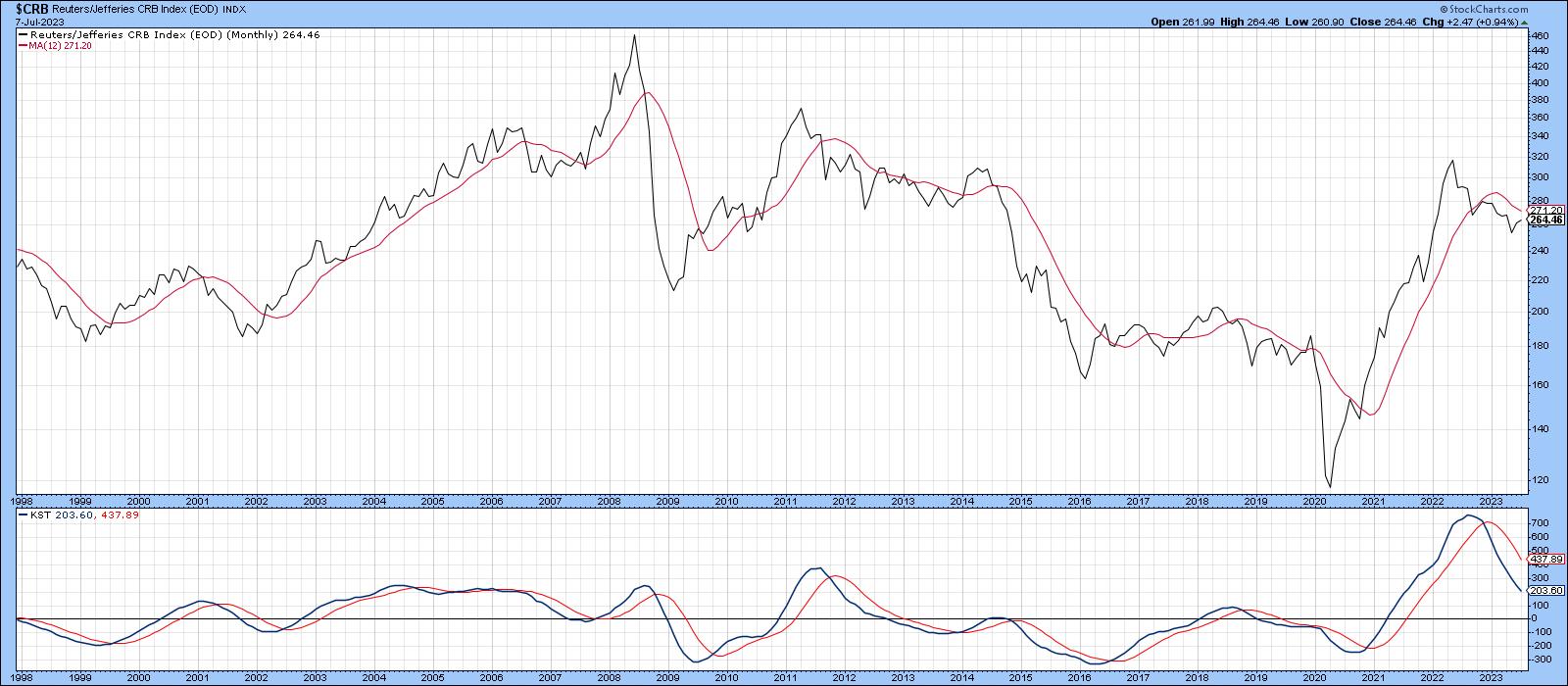Click the 700 label on the KST axis
The width and height of the screenshot is (1568, 686).
pos(1540,523)
